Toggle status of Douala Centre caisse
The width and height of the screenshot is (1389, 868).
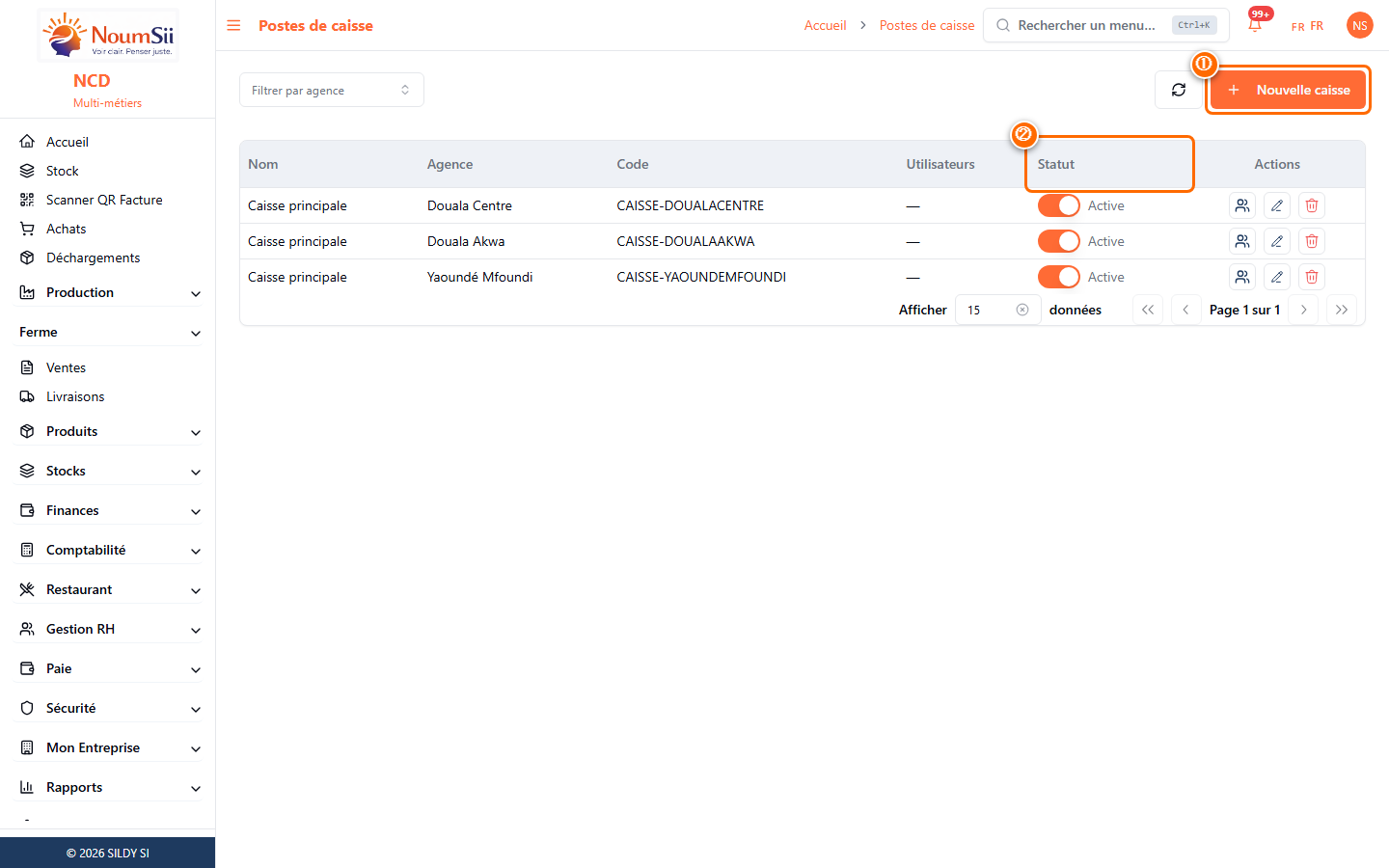(1059, 205)
